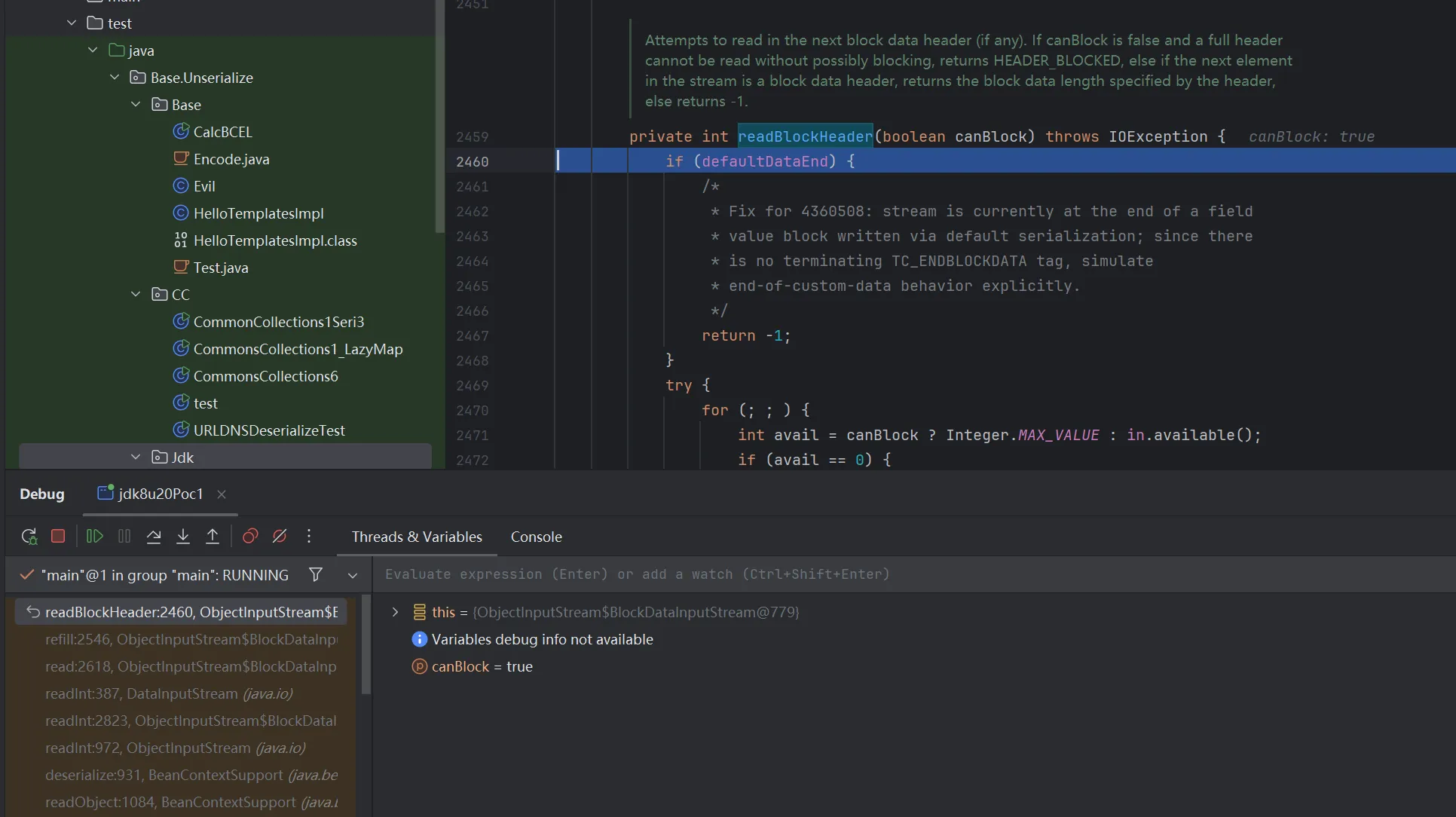Resume program execution
This screenshot has width=1456, height=817.
(x=94, y=536)
